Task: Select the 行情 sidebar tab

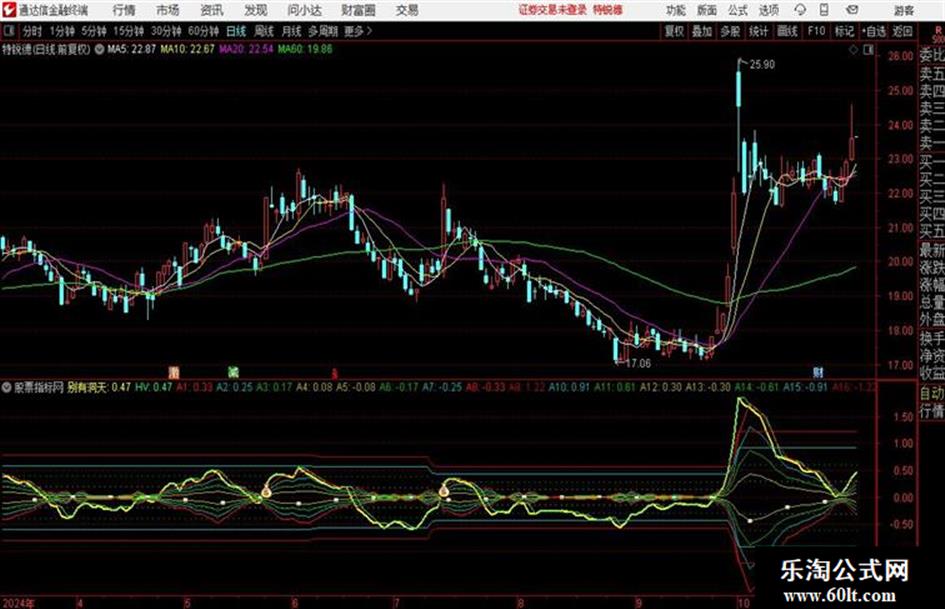Action: tap(931, 411)
